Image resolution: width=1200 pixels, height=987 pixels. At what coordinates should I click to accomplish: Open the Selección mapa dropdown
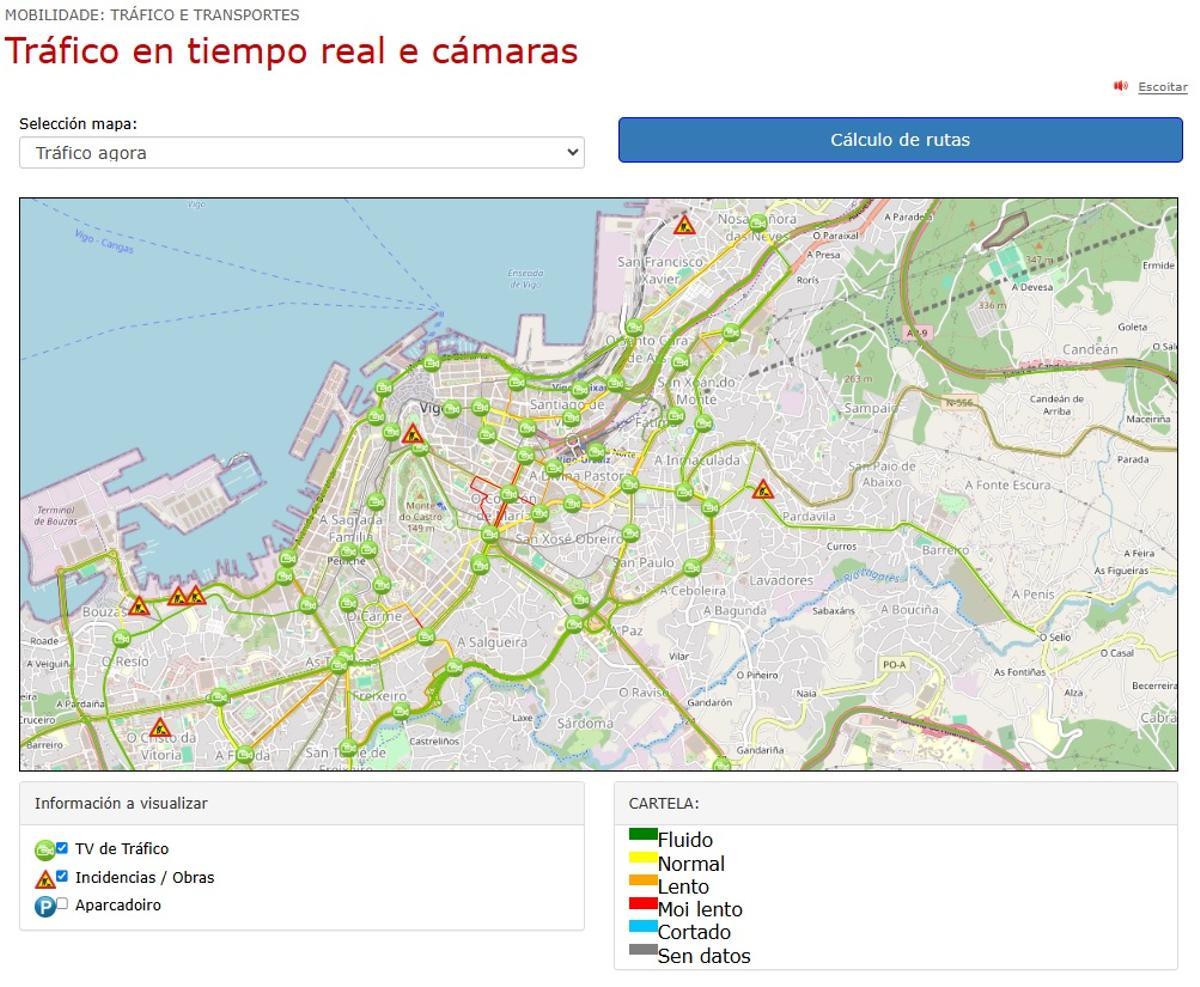click(300, 152)
